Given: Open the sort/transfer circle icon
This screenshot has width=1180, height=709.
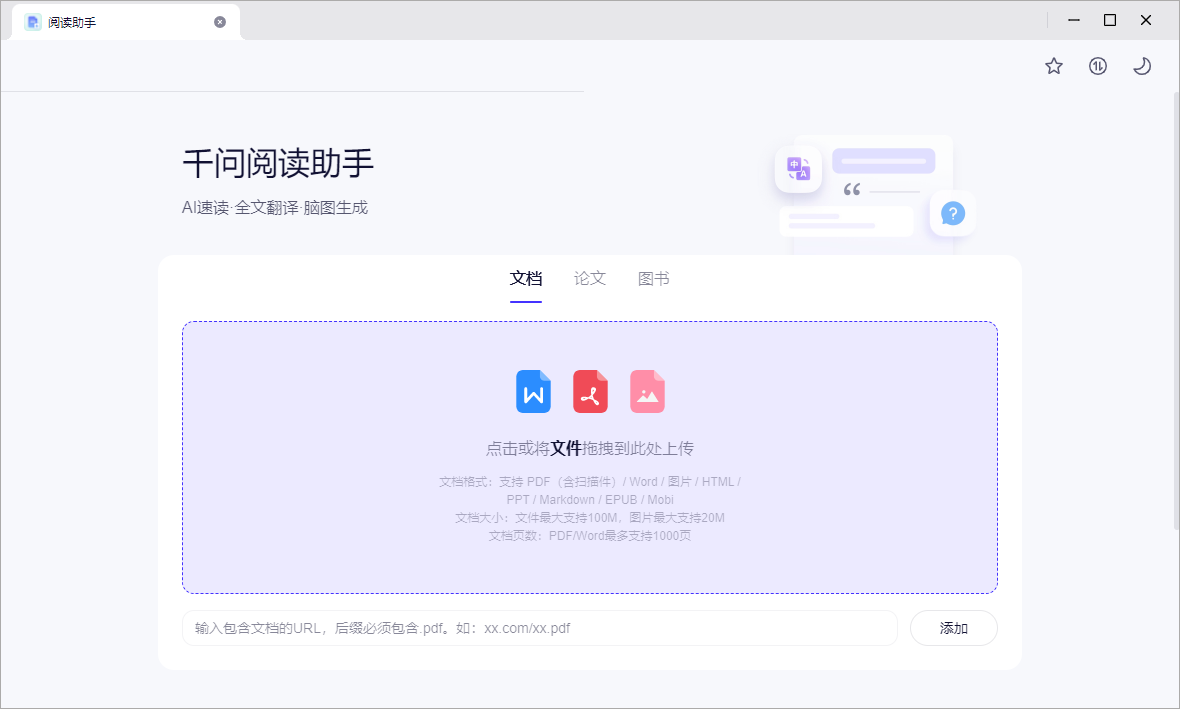Looking at the screenshot, I should [1097, 65].
